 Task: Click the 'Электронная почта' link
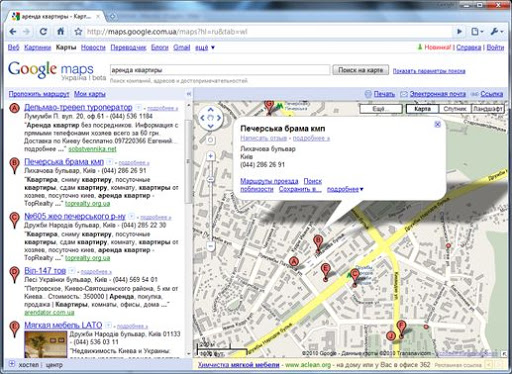[438, 94]
